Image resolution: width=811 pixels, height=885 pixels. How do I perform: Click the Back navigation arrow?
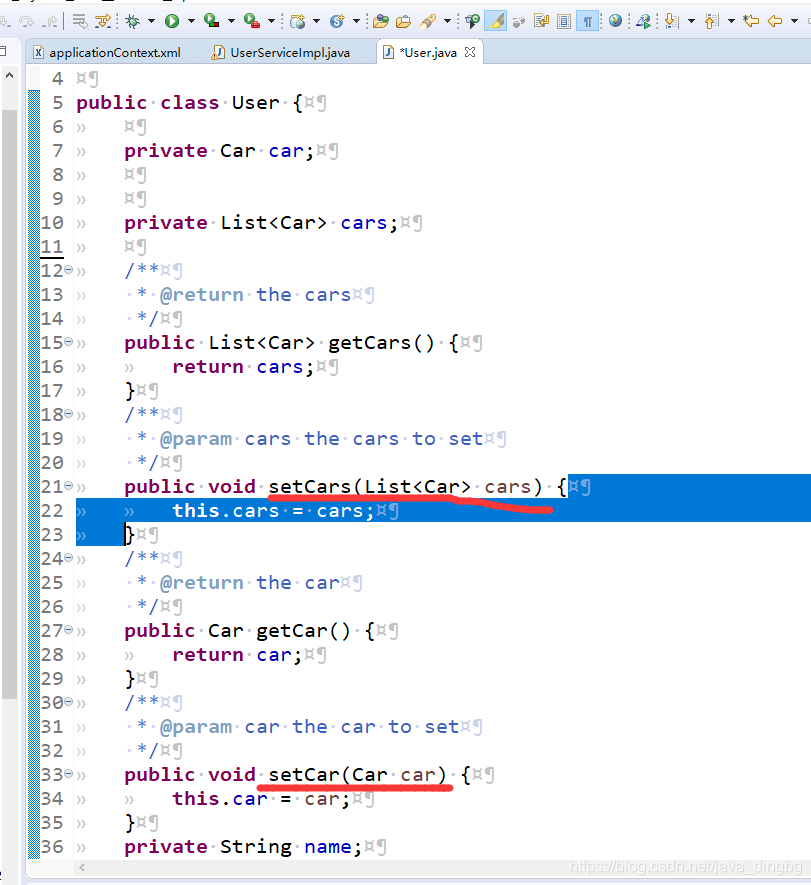tap(775, 21)
